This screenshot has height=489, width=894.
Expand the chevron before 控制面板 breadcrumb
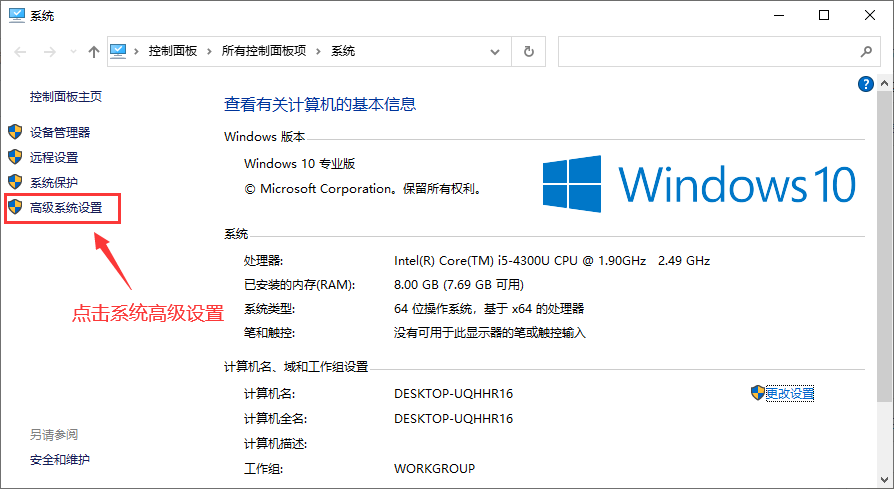click(x=137, y=52)
